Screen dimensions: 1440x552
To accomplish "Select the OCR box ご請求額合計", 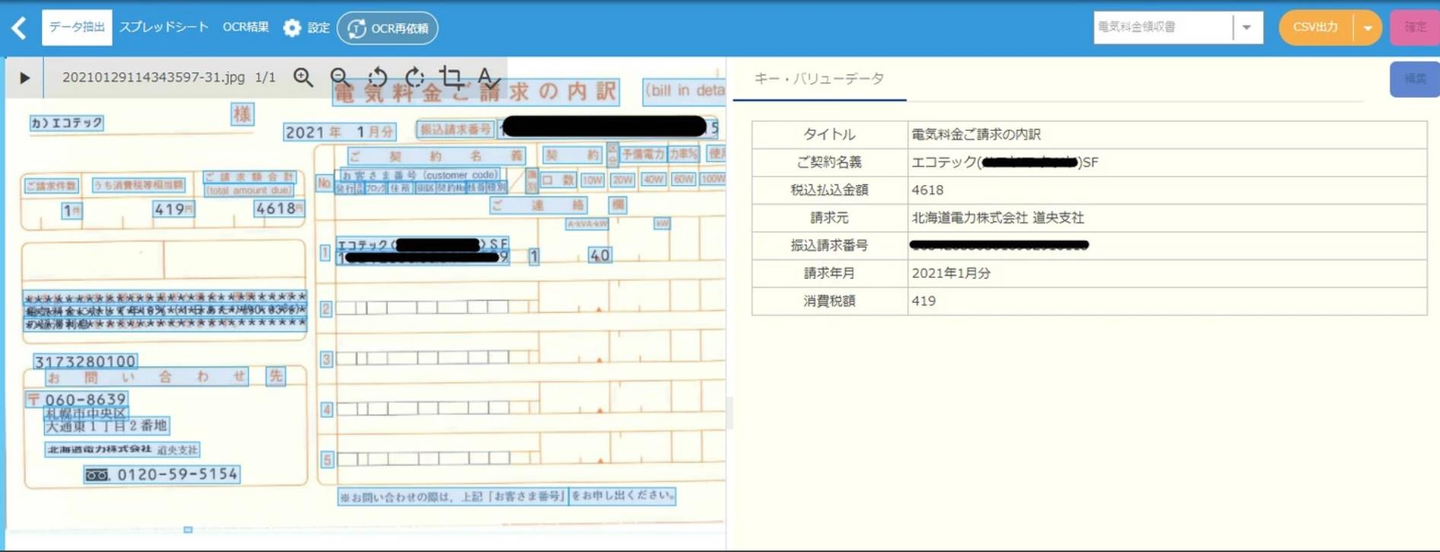I will pyautogui.click(x=249, y=177).
